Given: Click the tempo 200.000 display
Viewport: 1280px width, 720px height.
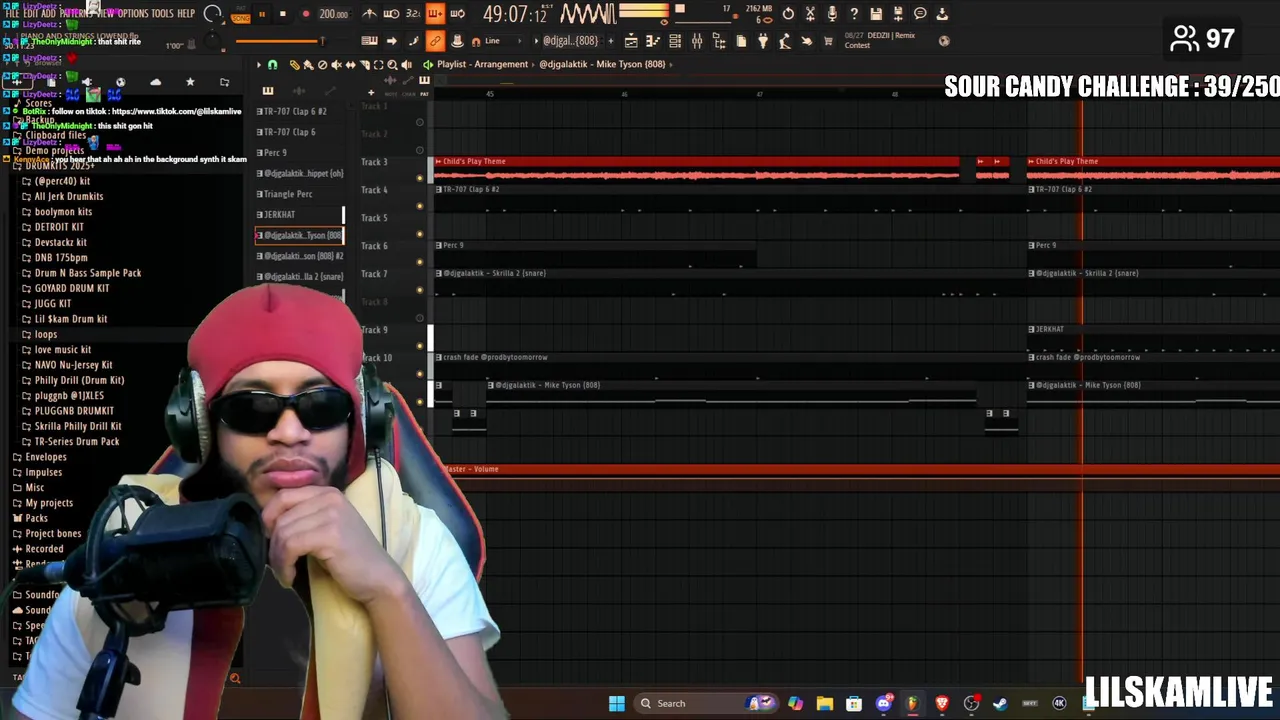Looking at the screenshot, I should (333, 14).
